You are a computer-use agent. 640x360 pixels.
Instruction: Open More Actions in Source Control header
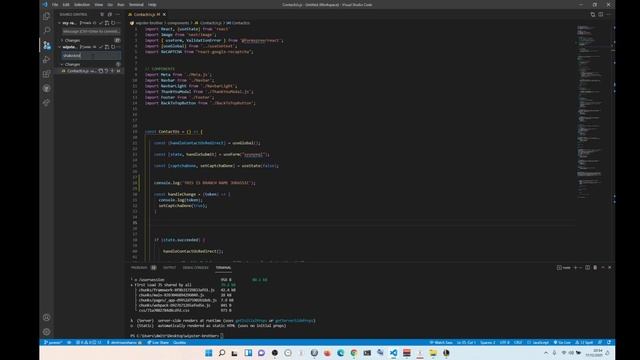(x=118, y=14)
